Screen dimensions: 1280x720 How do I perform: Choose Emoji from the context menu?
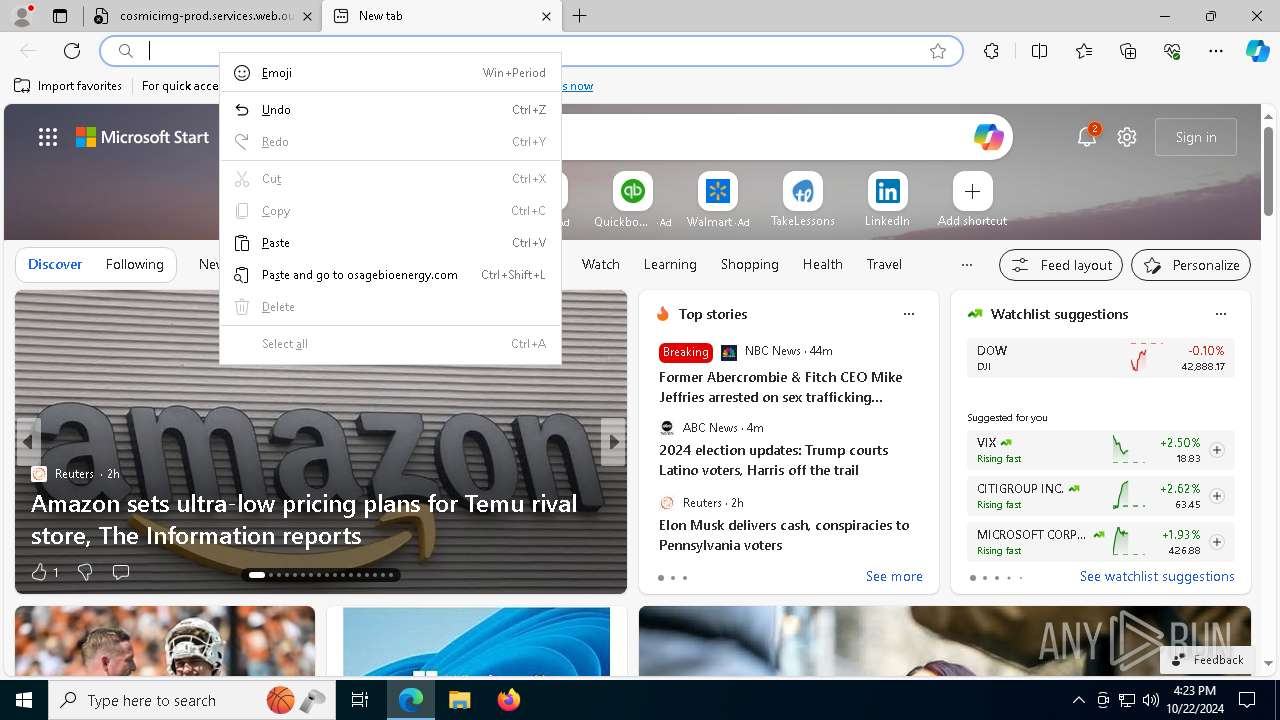coord(390,73)
